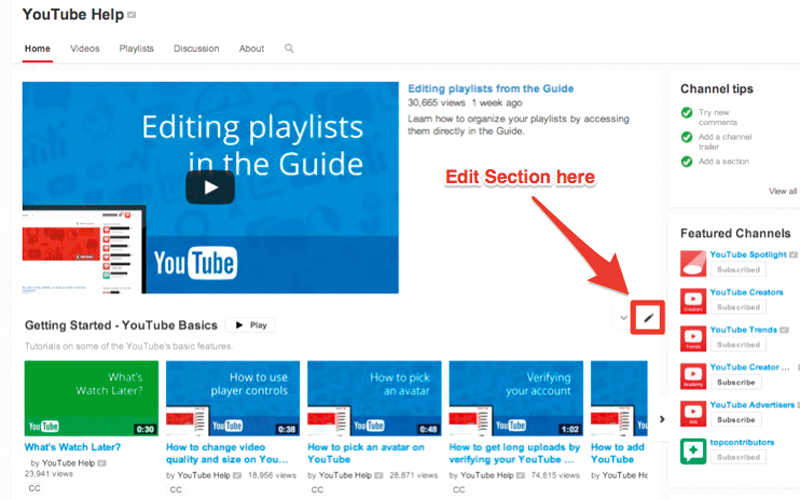Click the YouTube Creators channel icon
Image resolution: width=800 pixels, height=500 pixels.
[693, 301]
